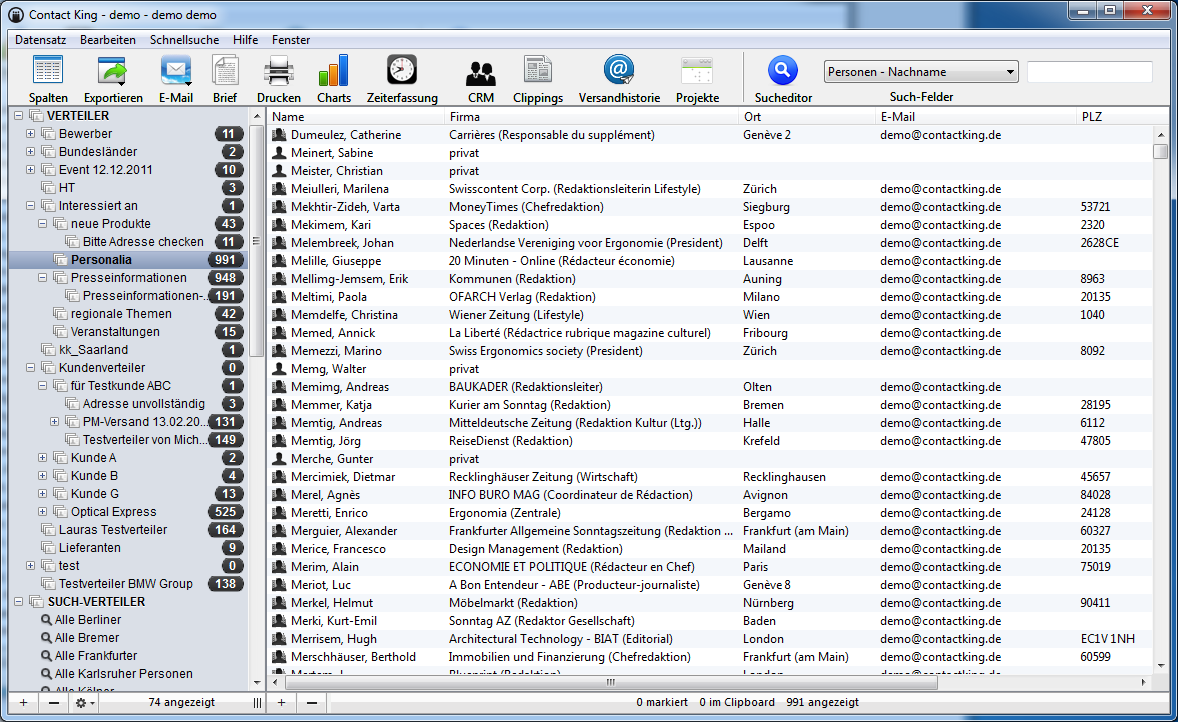Open the Fenster menu
The height and width of the screenshot is (722, 1178).
pyautogui.click(x=291, y=40)
